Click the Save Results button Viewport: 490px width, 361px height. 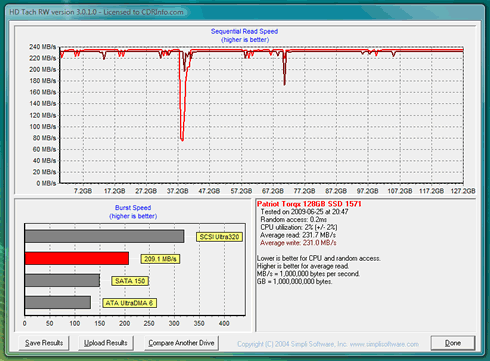tap(44, 343)
